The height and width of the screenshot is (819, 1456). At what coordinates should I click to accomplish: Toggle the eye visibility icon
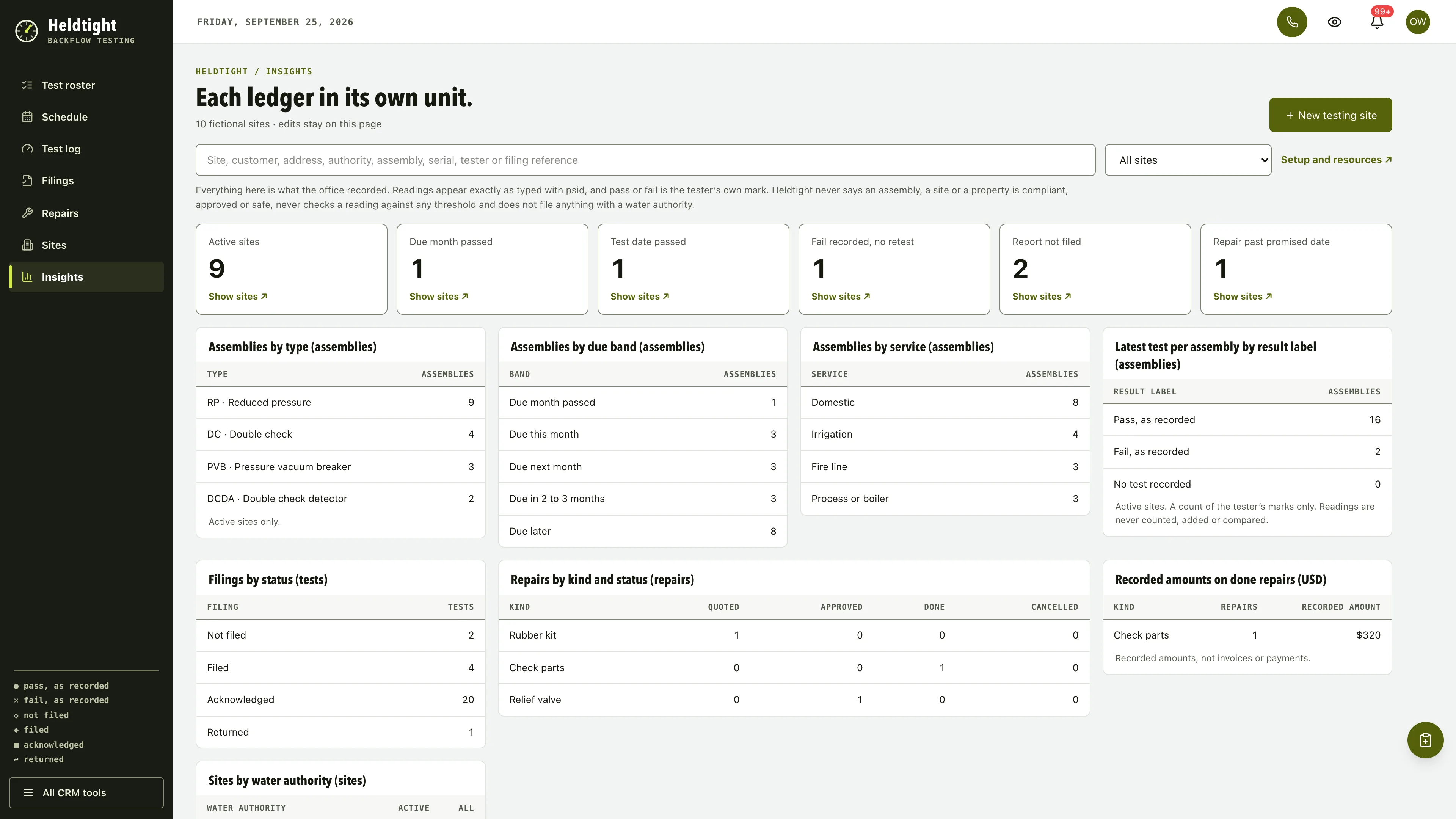[x=1335, y=22]
